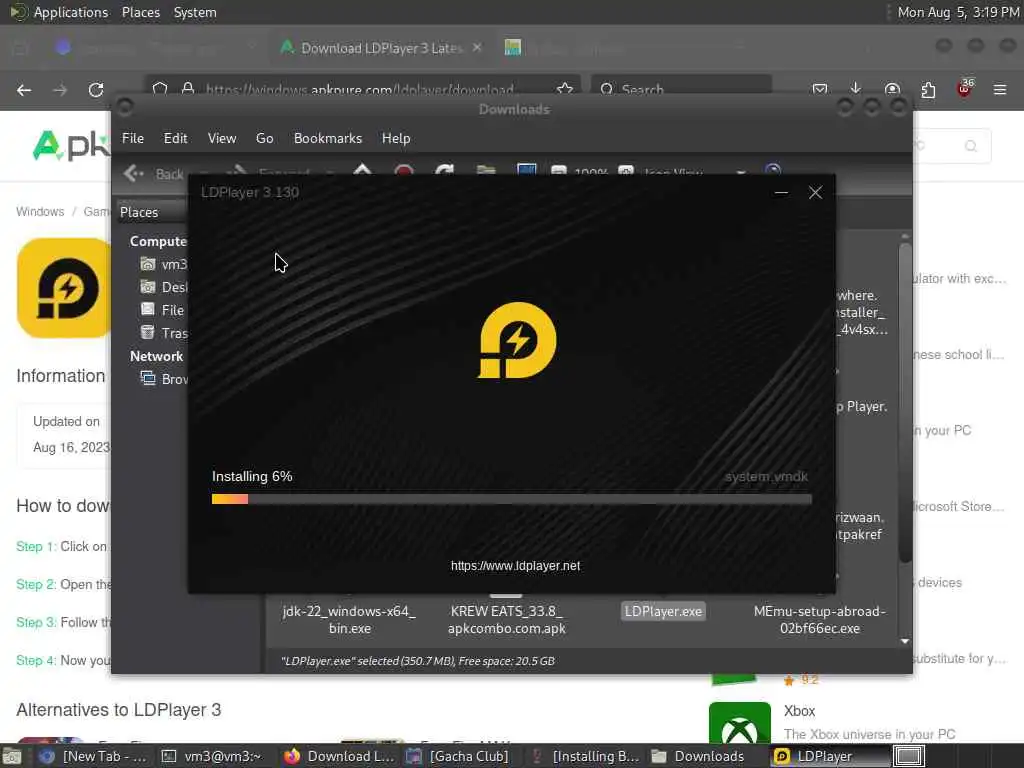1024x768 pixels.
Task: Switch to Installing B... window in taskbar
Action: tap(585, 756)
